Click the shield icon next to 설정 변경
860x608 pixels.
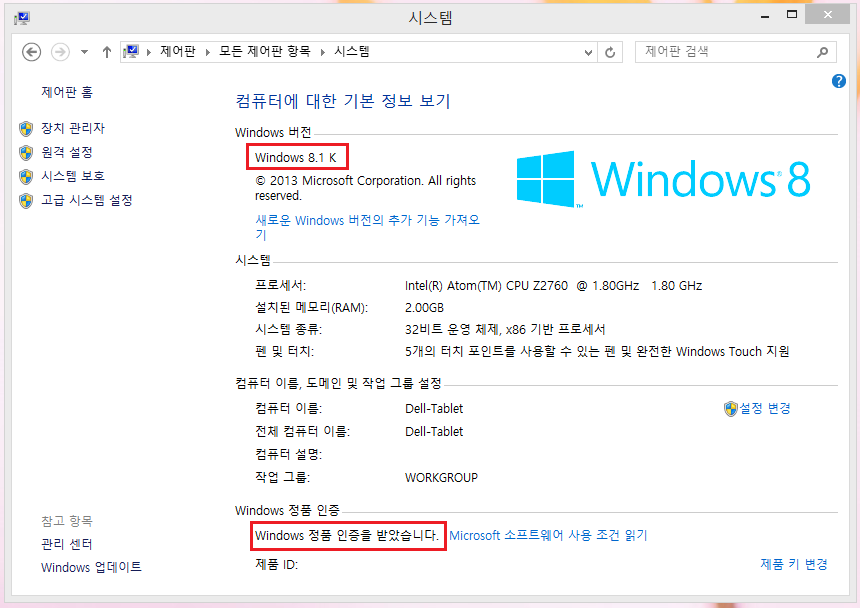[731, 408]
